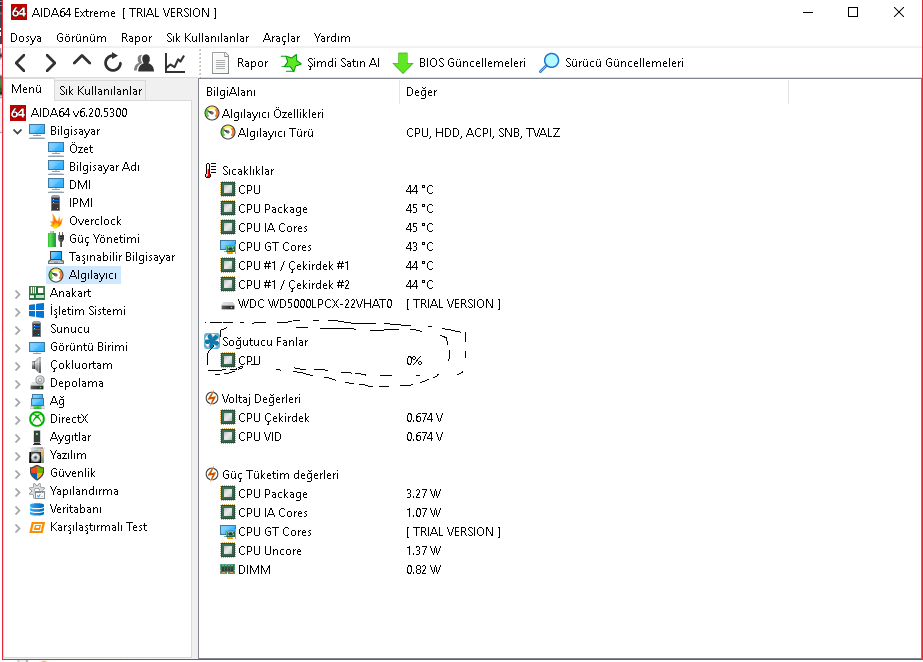Click the Rapor toolbar button
Viewport: 923px width, 662px height.
240,63
